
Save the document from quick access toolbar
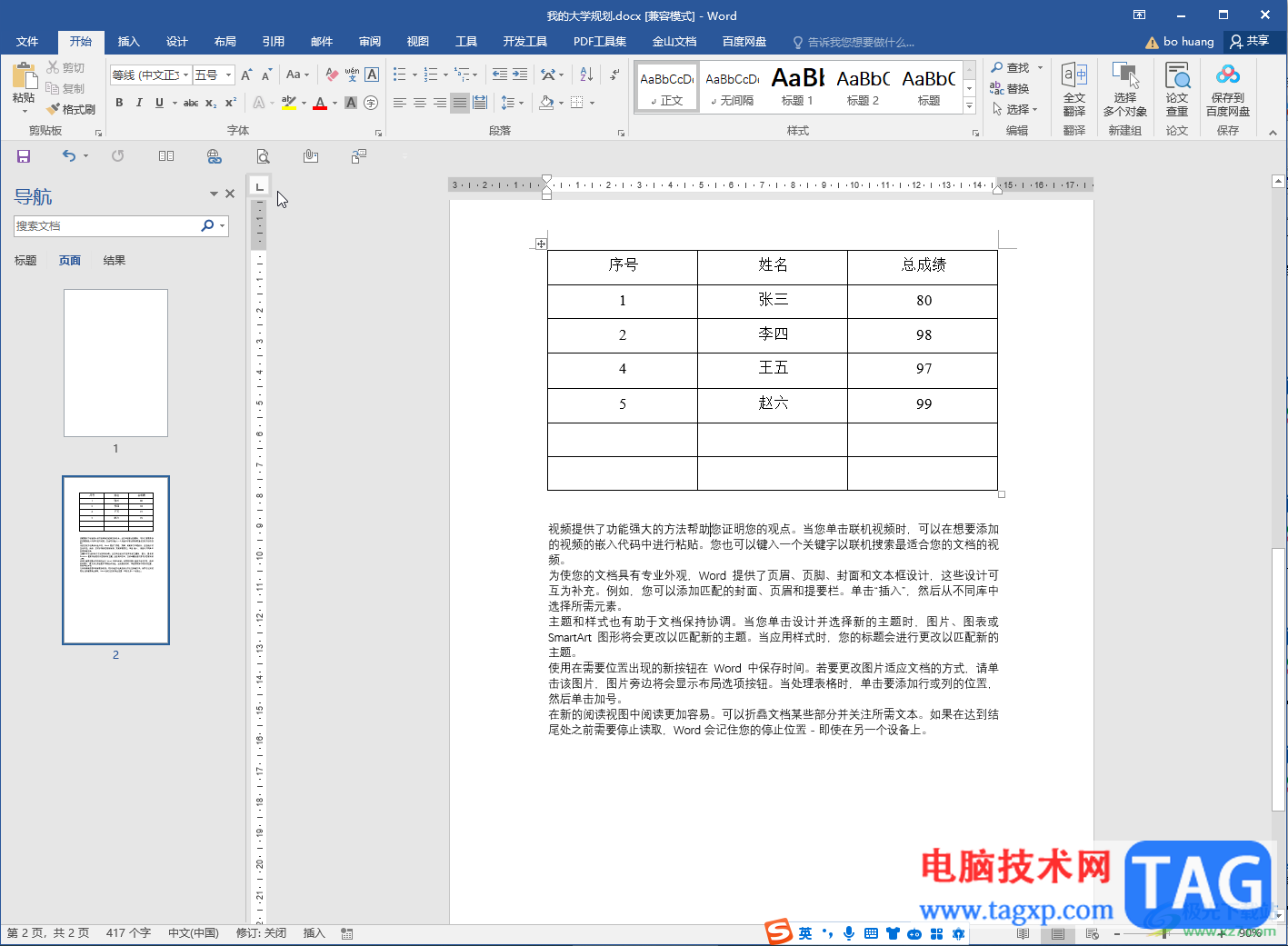24,156
